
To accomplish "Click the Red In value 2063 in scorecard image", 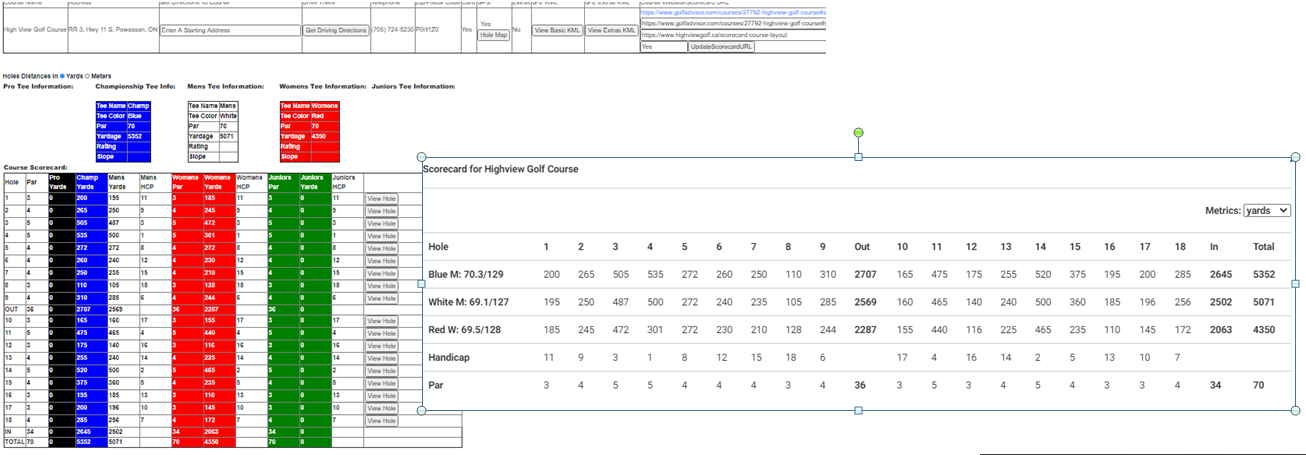I will (x=1219, y=329).
